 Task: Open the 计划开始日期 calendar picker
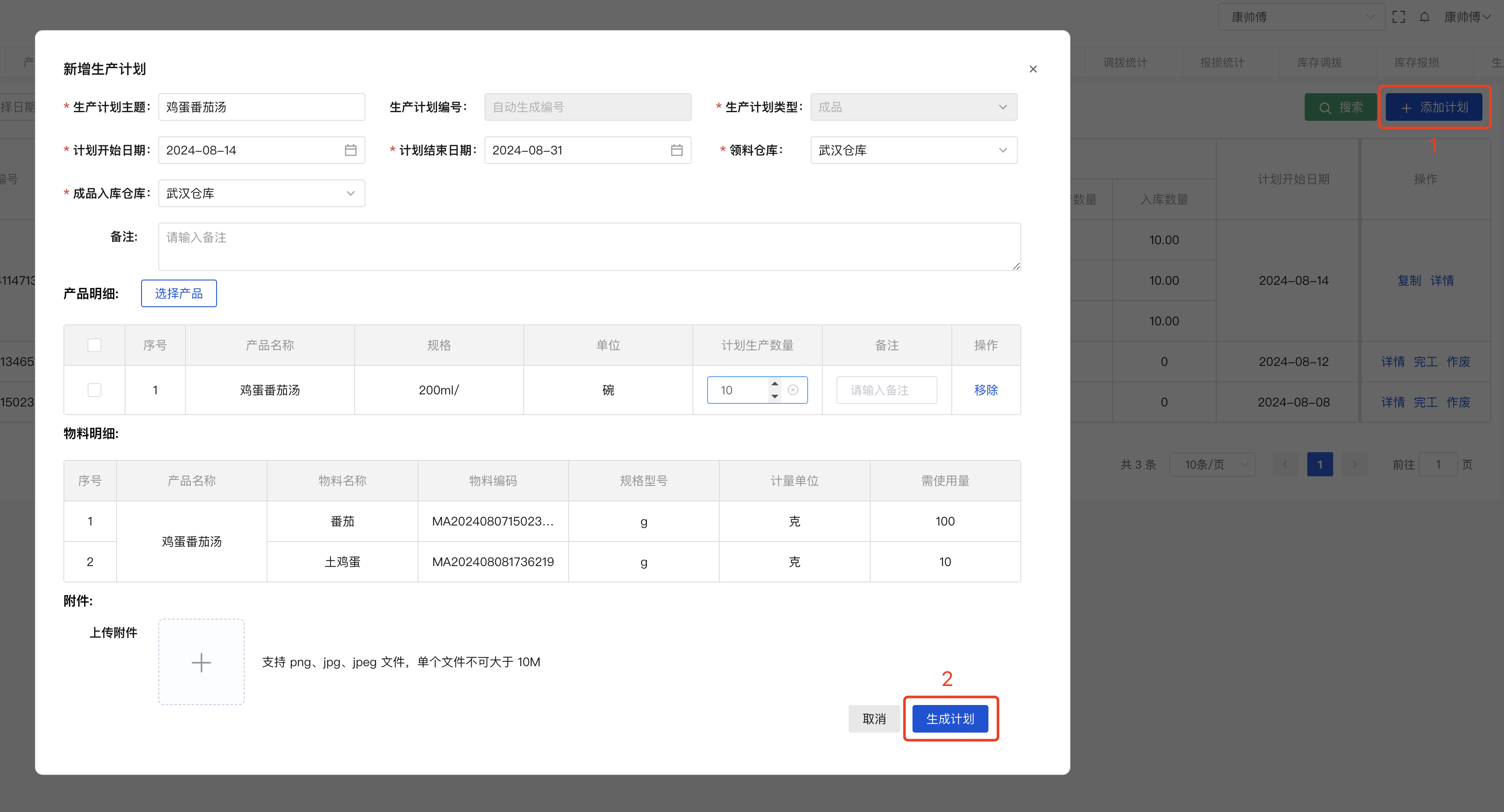point(351,150)
